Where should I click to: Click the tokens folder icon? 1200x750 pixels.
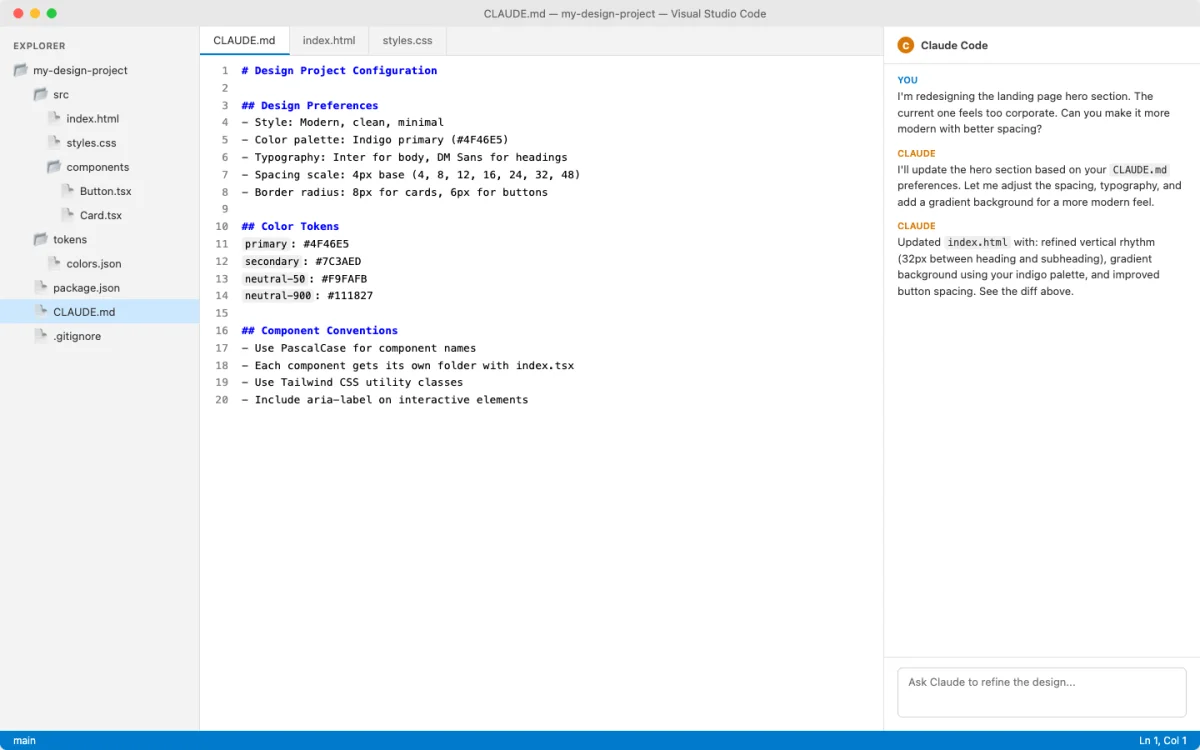[41, 239]
